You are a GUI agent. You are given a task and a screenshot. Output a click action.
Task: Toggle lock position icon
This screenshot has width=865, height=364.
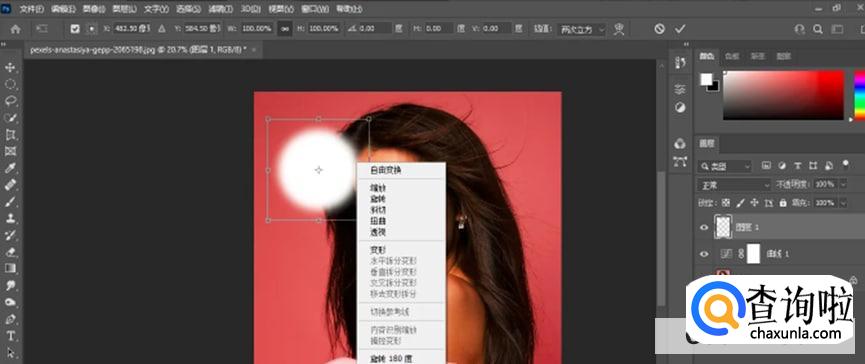pos(755,203)
